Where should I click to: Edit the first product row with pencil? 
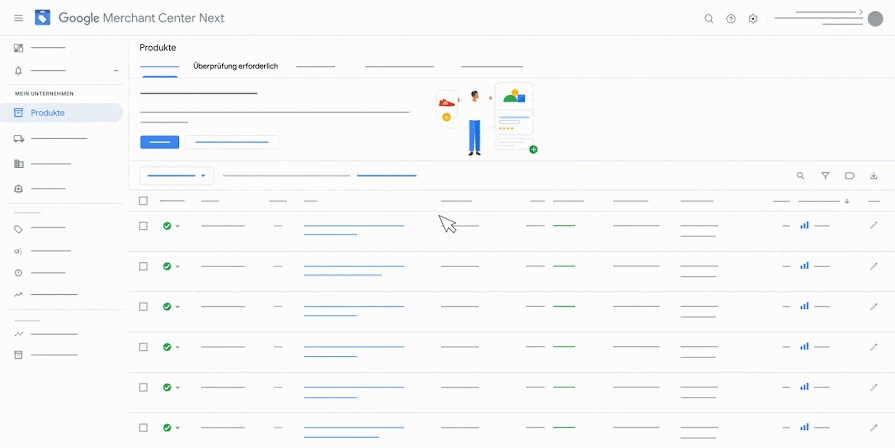(873, 226)
